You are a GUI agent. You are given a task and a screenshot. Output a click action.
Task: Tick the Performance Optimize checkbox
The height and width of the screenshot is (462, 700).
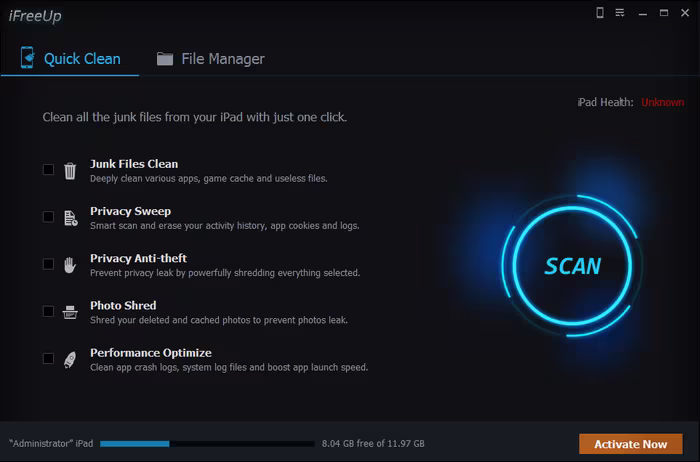[48, 358]
